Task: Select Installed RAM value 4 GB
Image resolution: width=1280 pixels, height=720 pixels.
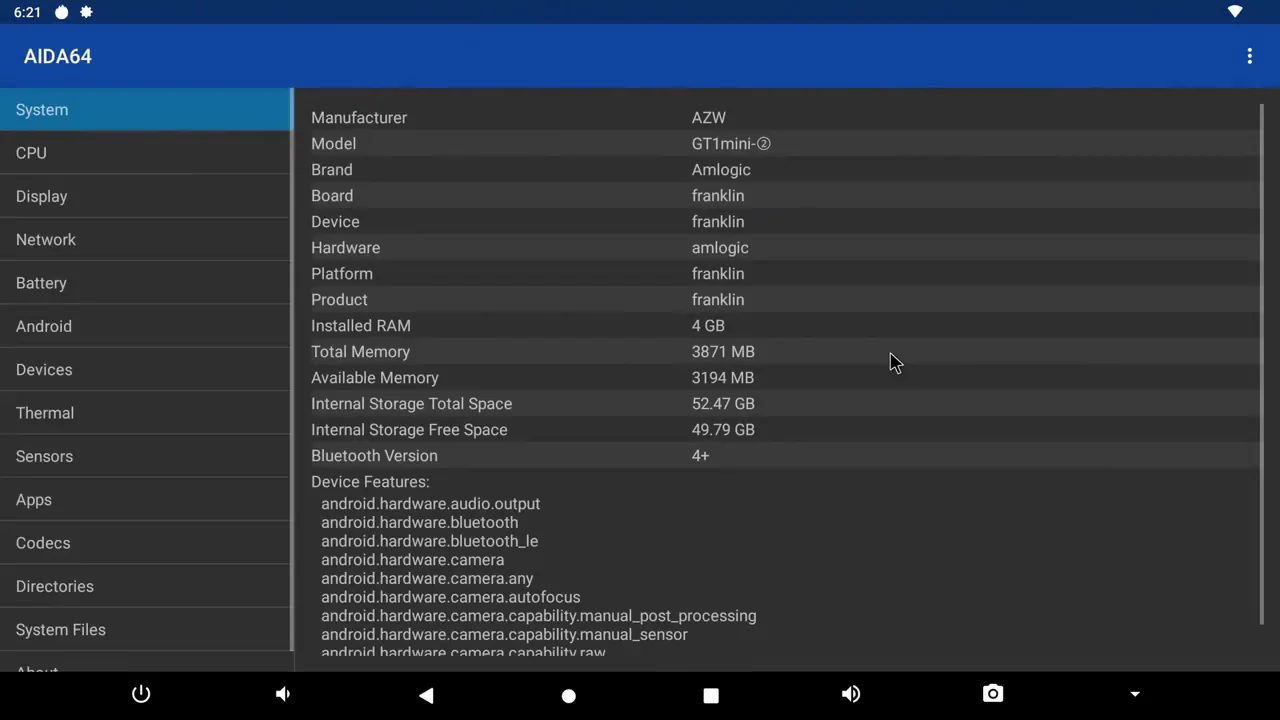Action: pos(708,326)
